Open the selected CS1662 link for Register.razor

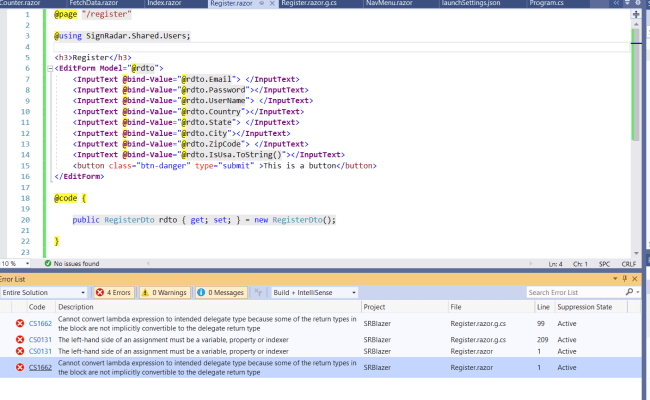tap(40, 368)
